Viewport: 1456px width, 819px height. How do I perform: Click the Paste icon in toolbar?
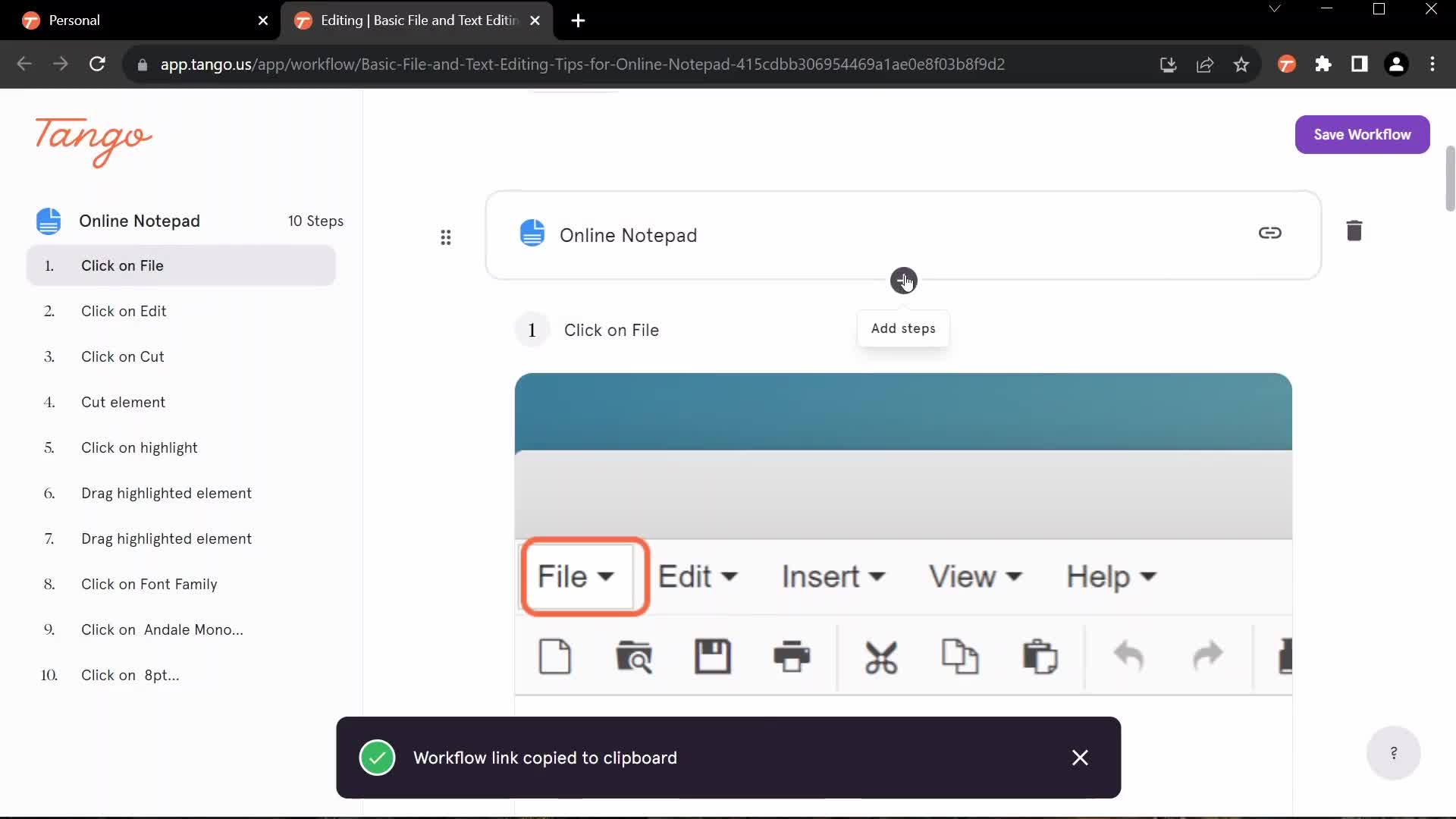pyautogui.click(x=1038, y=656)
